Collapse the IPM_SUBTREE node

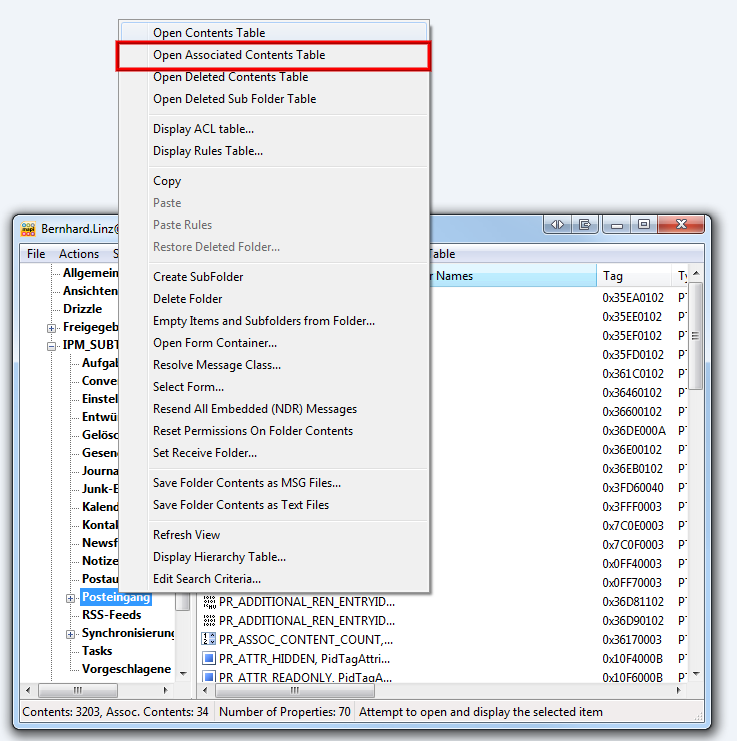tap(51, 346)
